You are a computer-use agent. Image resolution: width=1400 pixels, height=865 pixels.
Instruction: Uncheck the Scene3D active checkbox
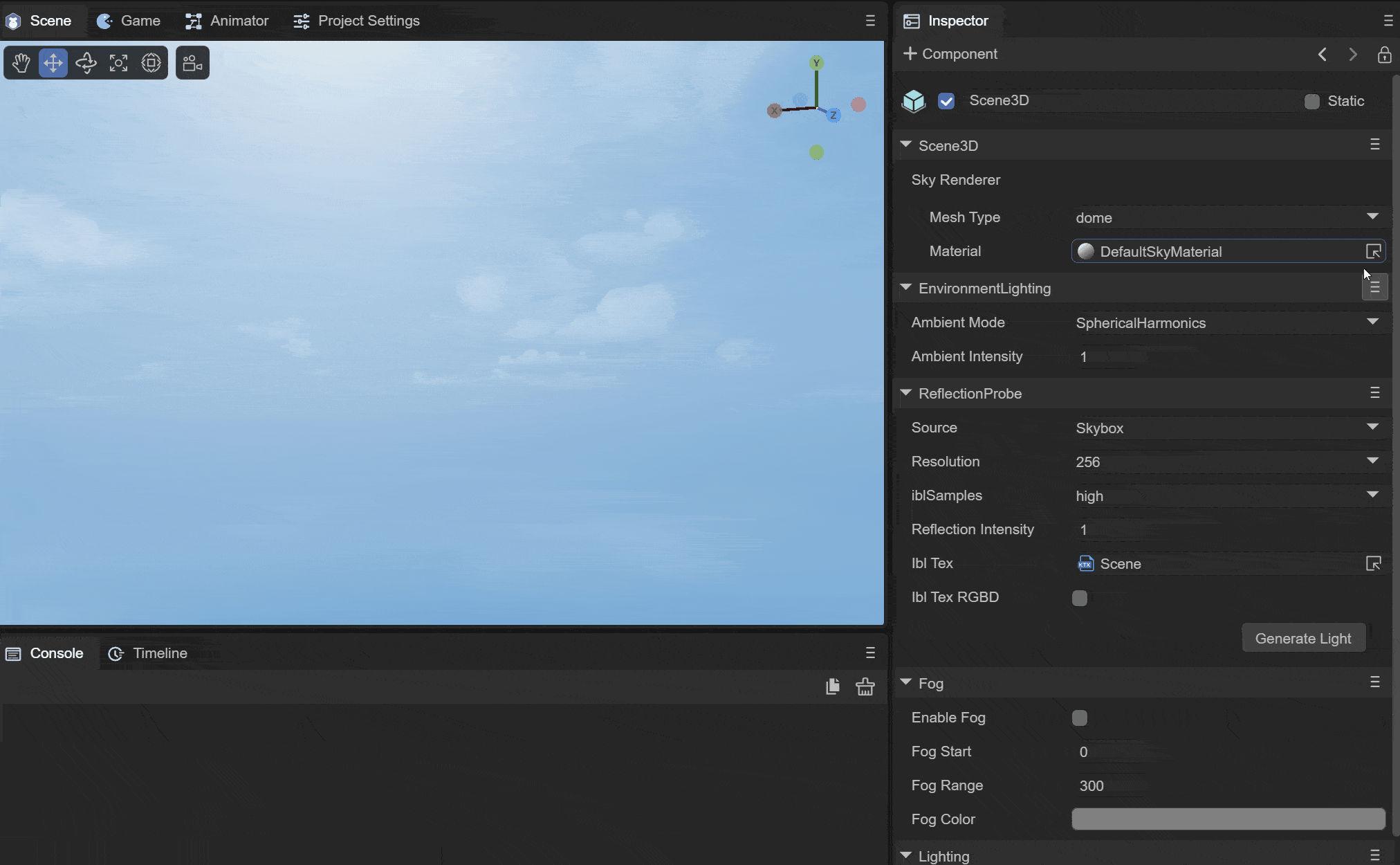tap(946, 101)
